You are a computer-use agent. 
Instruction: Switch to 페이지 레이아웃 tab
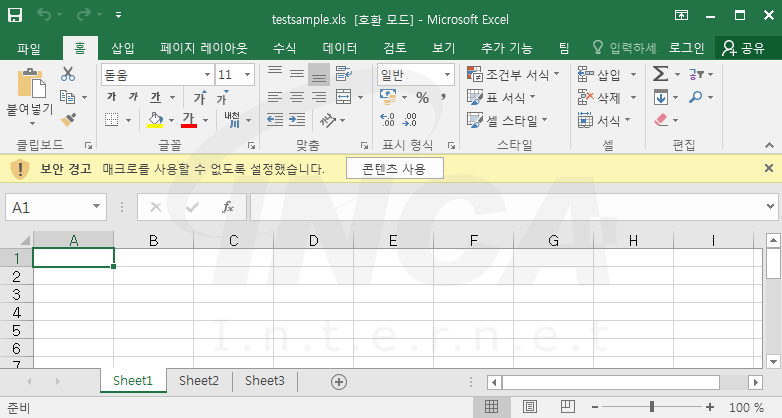pos(203,48)
